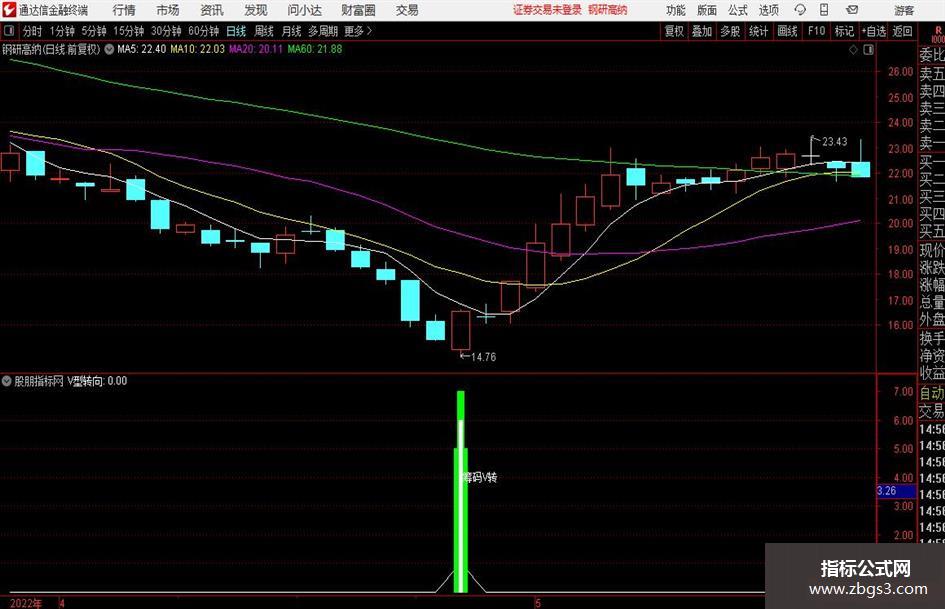Switch to 分时 chart tab
Screen dimensions: 945x609
pyautogui.click(x=33, y=31)
